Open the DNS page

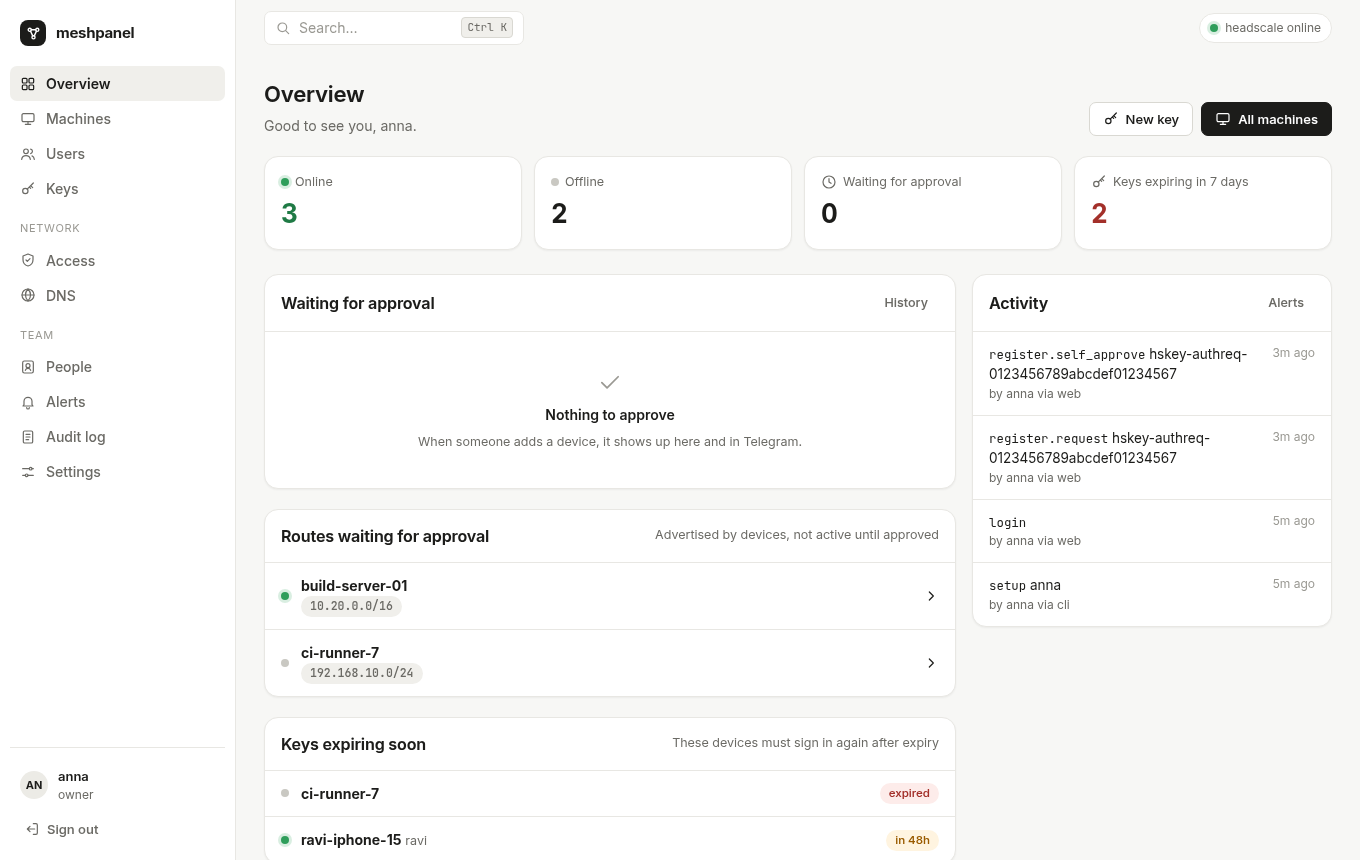(117, 296)
